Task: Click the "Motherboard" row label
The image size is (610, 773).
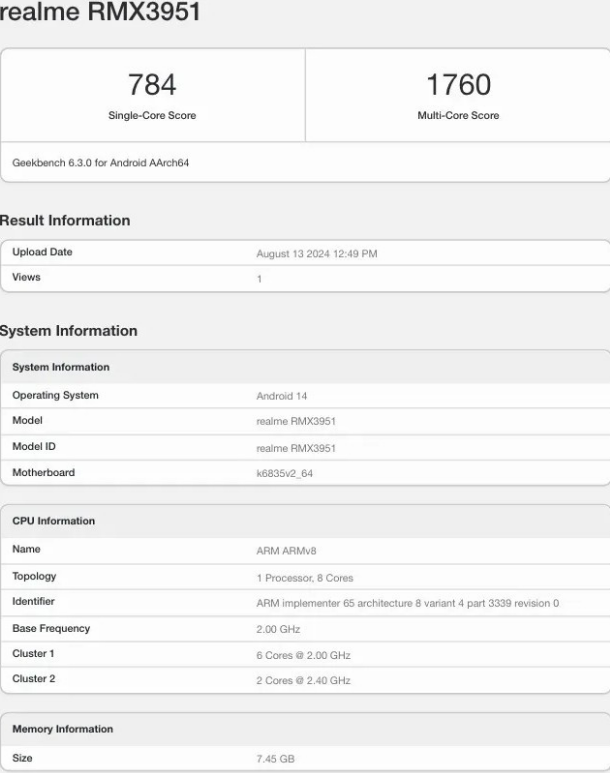Action: point(43,473)
